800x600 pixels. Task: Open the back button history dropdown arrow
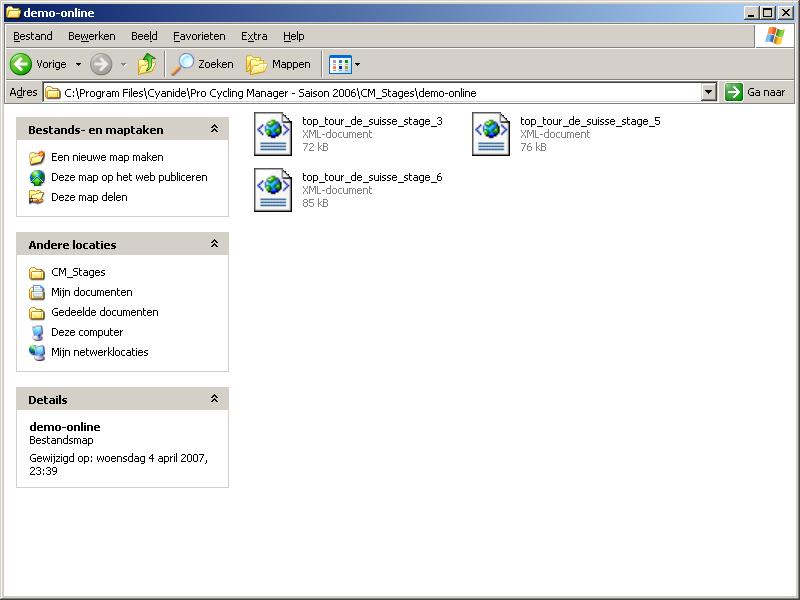pyautogui.click(x=77, y=64)
